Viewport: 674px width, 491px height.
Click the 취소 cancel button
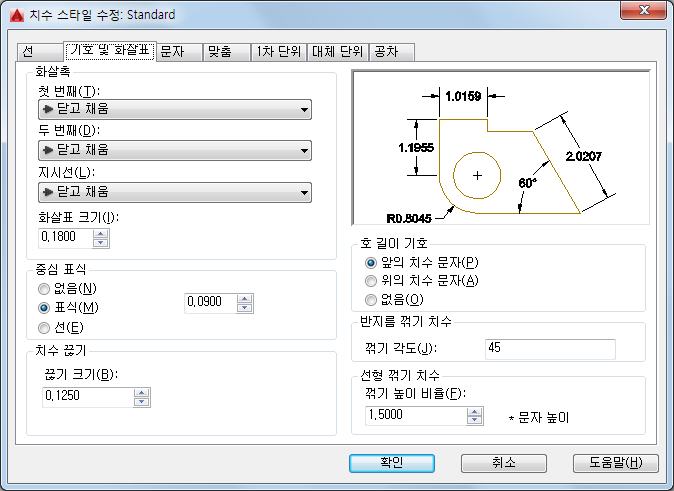click(504, 463)
